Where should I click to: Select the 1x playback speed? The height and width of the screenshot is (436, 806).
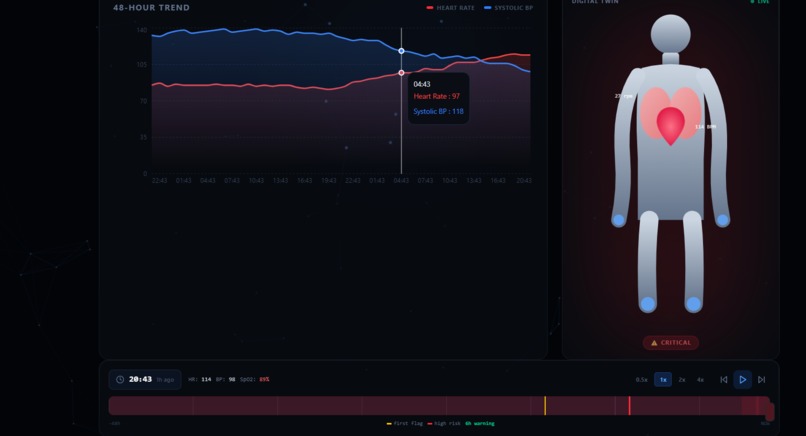[663, 379]
